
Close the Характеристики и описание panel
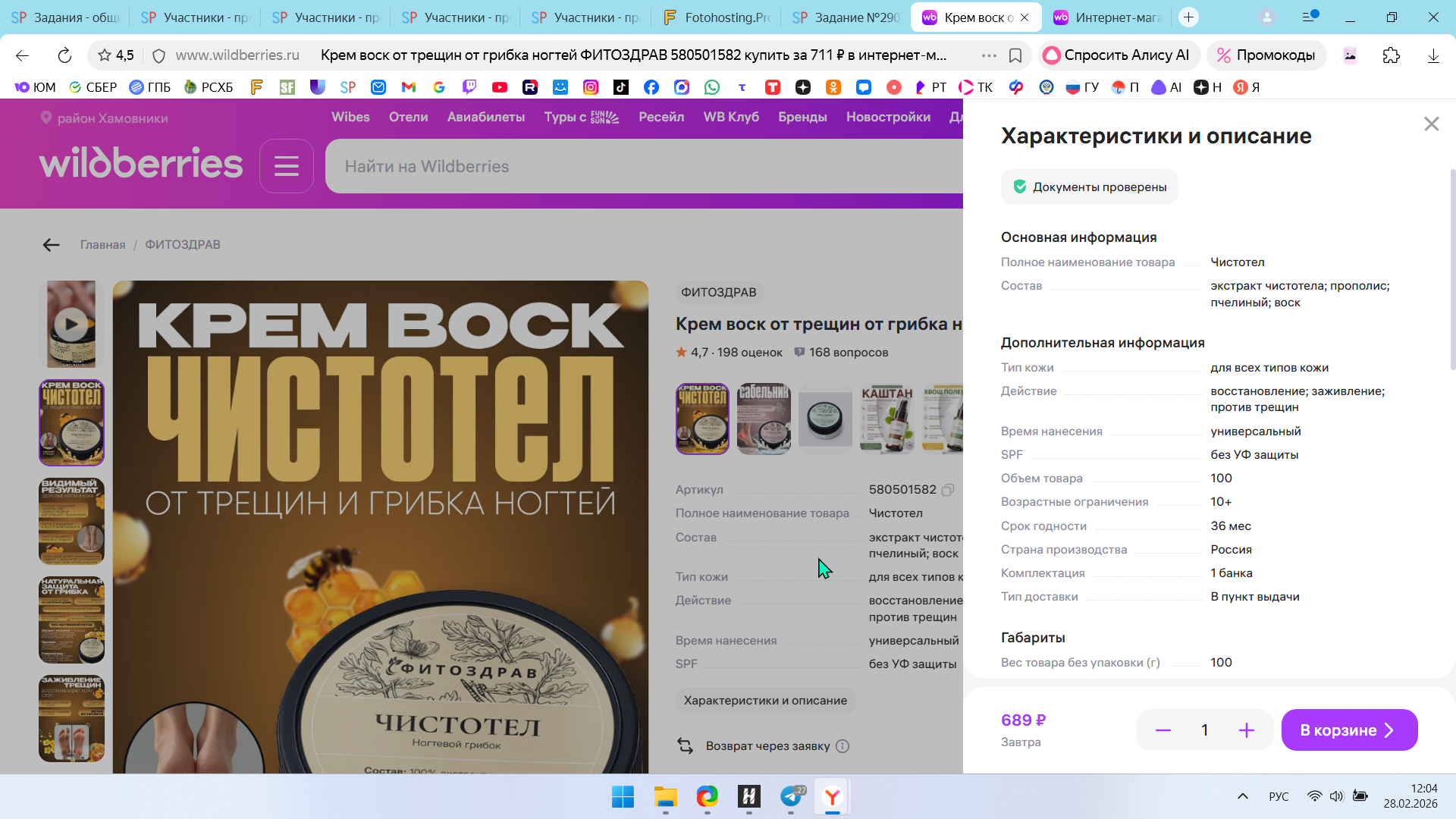point(1431,124)
